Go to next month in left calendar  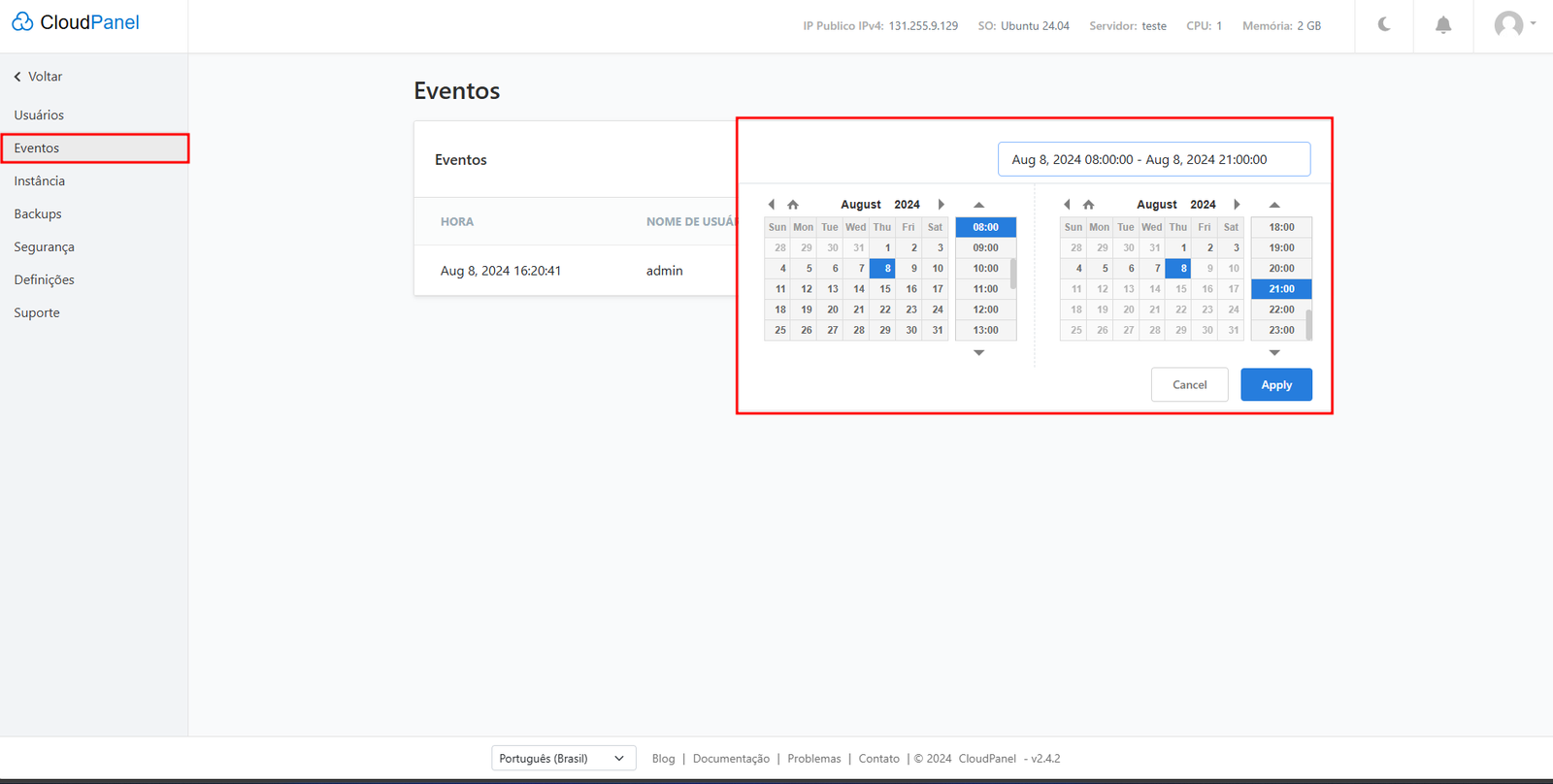941,205
